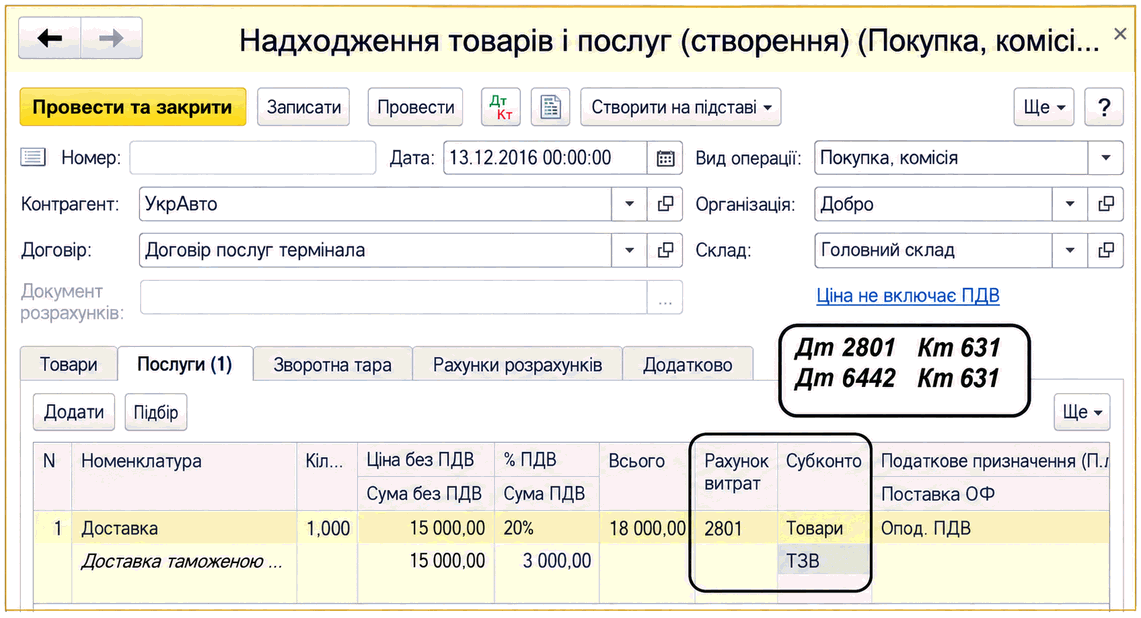Open the Організація Добро record icon

[1105, 204]
